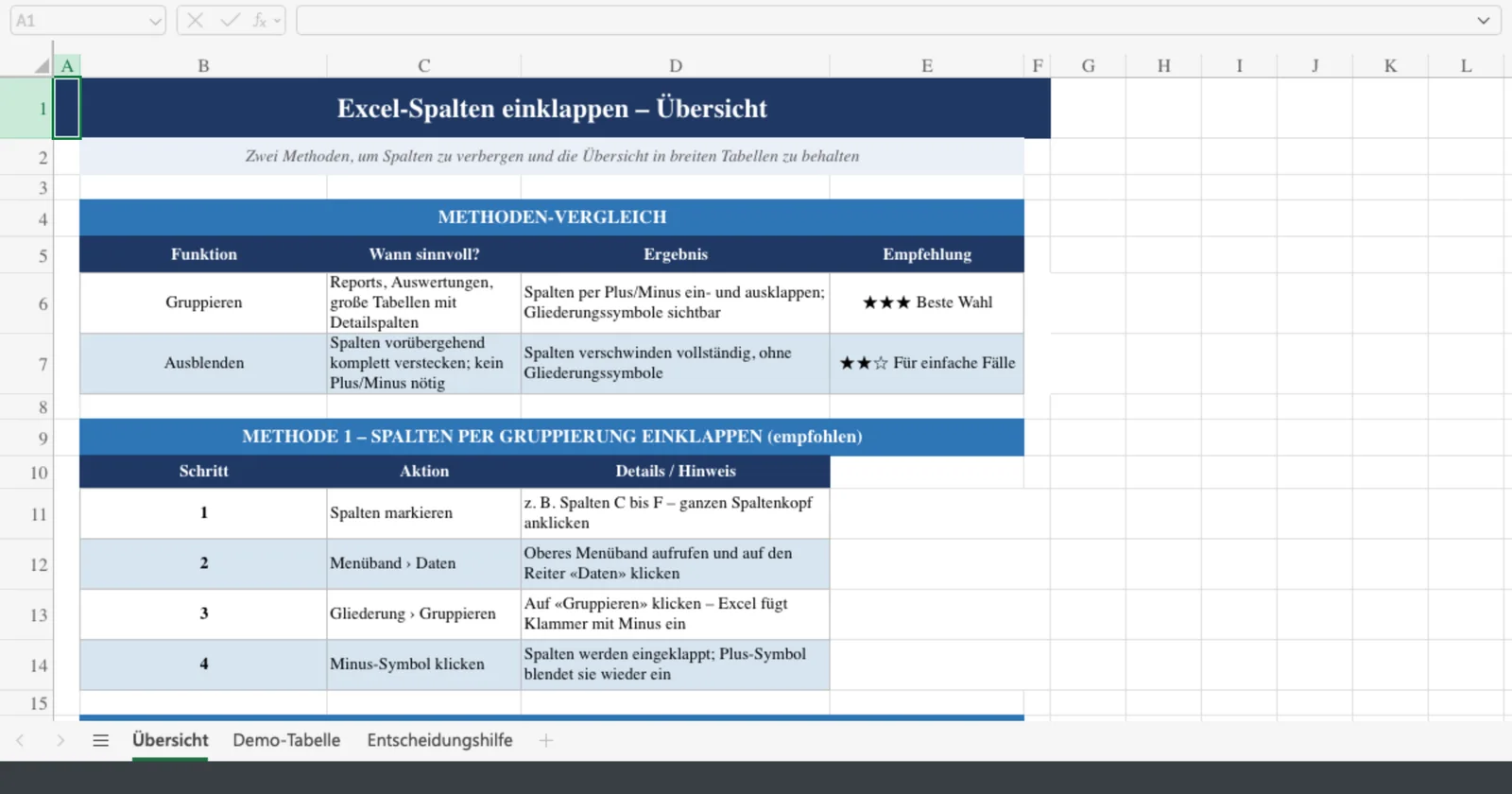This screenshot has width=1512, height=794.
Task: Click the 'Schritt' header cell
Action: 203,472
